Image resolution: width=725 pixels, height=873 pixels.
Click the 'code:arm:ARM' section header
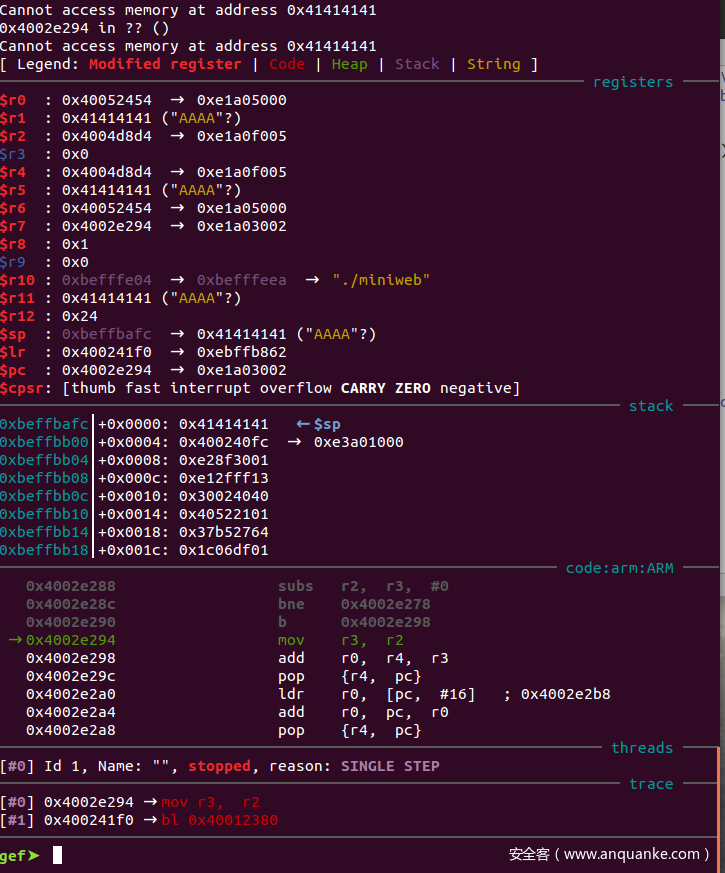point(619,568)
